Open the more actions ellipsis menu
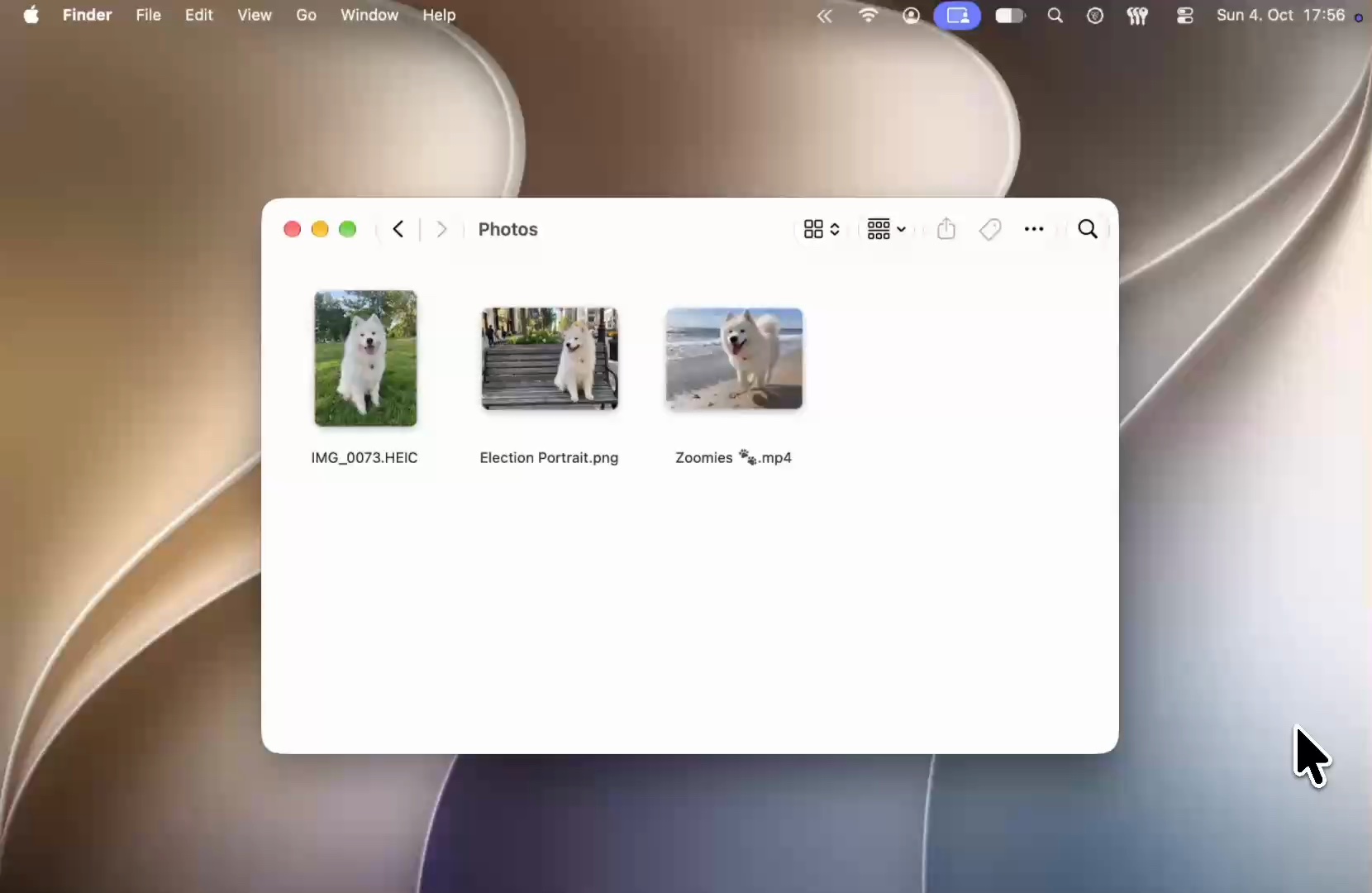The width and height of the screenshot is (1372, 893). click(1034, 229)
